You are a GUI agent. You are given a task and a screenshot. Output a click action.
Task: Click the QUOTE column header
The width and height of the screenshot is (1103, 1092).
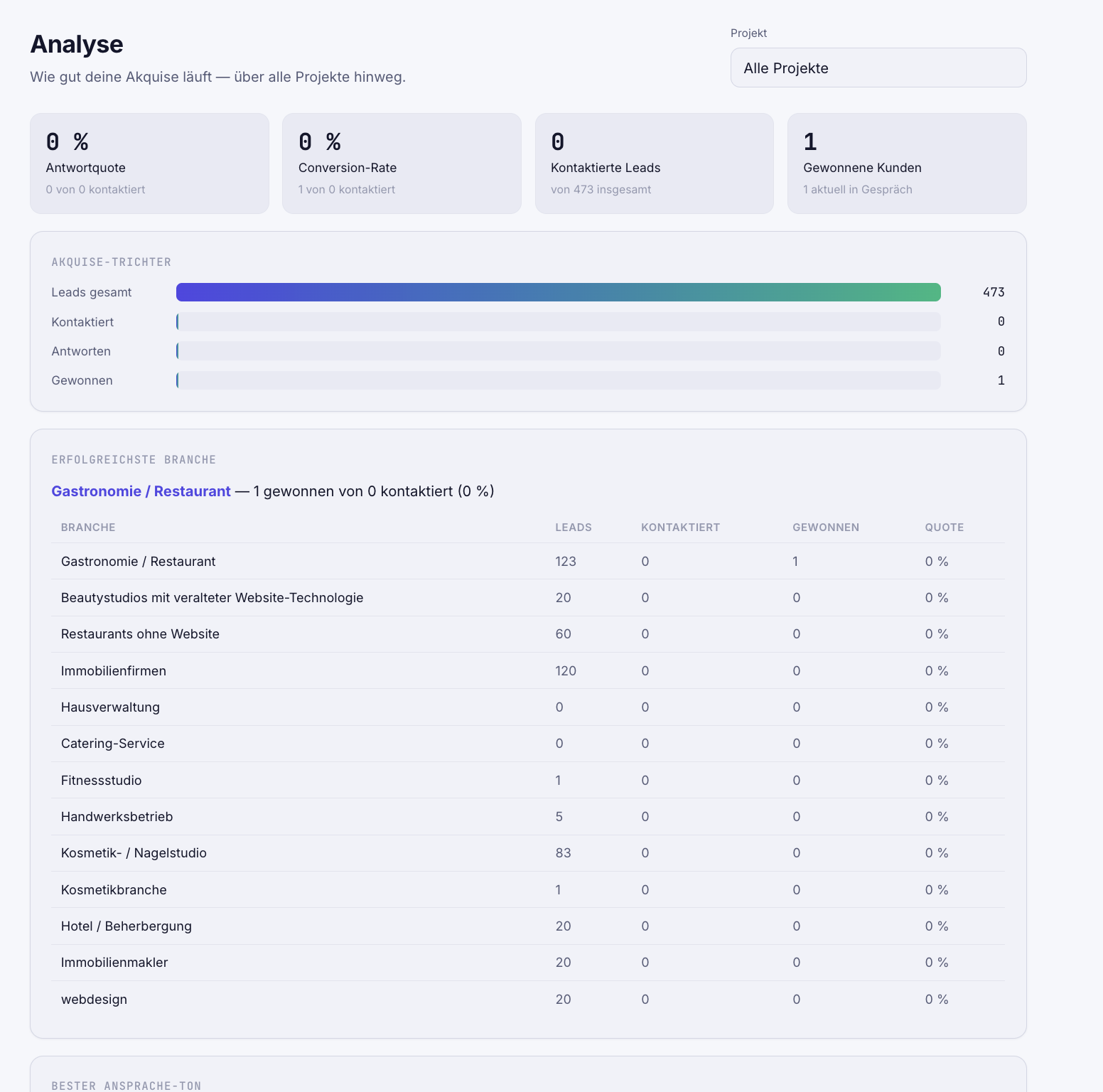click(945, 528)
